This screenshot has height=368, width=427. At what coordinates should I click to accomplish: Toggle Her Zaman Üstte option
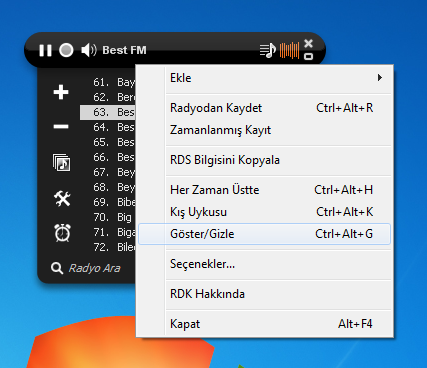264,190
